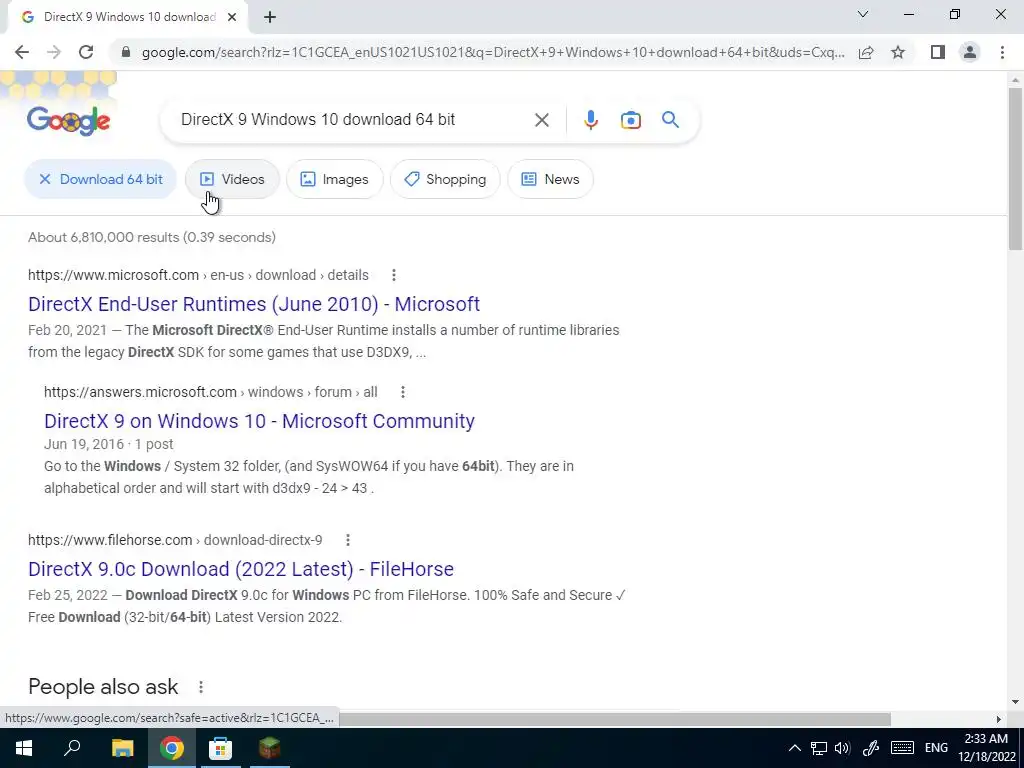
Task: Bookmark this page with the star
Action: pos(898,52)
